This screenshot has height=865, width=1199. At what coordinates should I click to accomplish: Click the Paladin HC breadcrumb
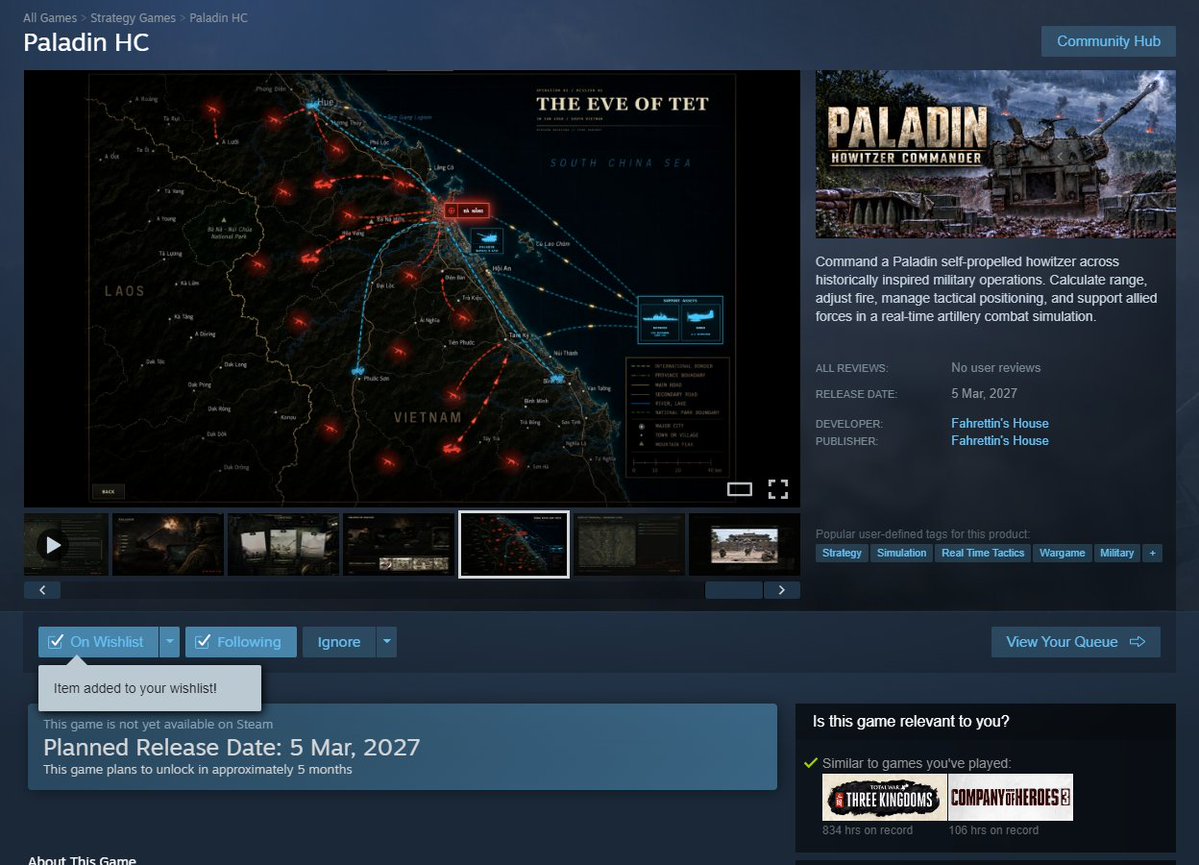[x=219, y=18]
